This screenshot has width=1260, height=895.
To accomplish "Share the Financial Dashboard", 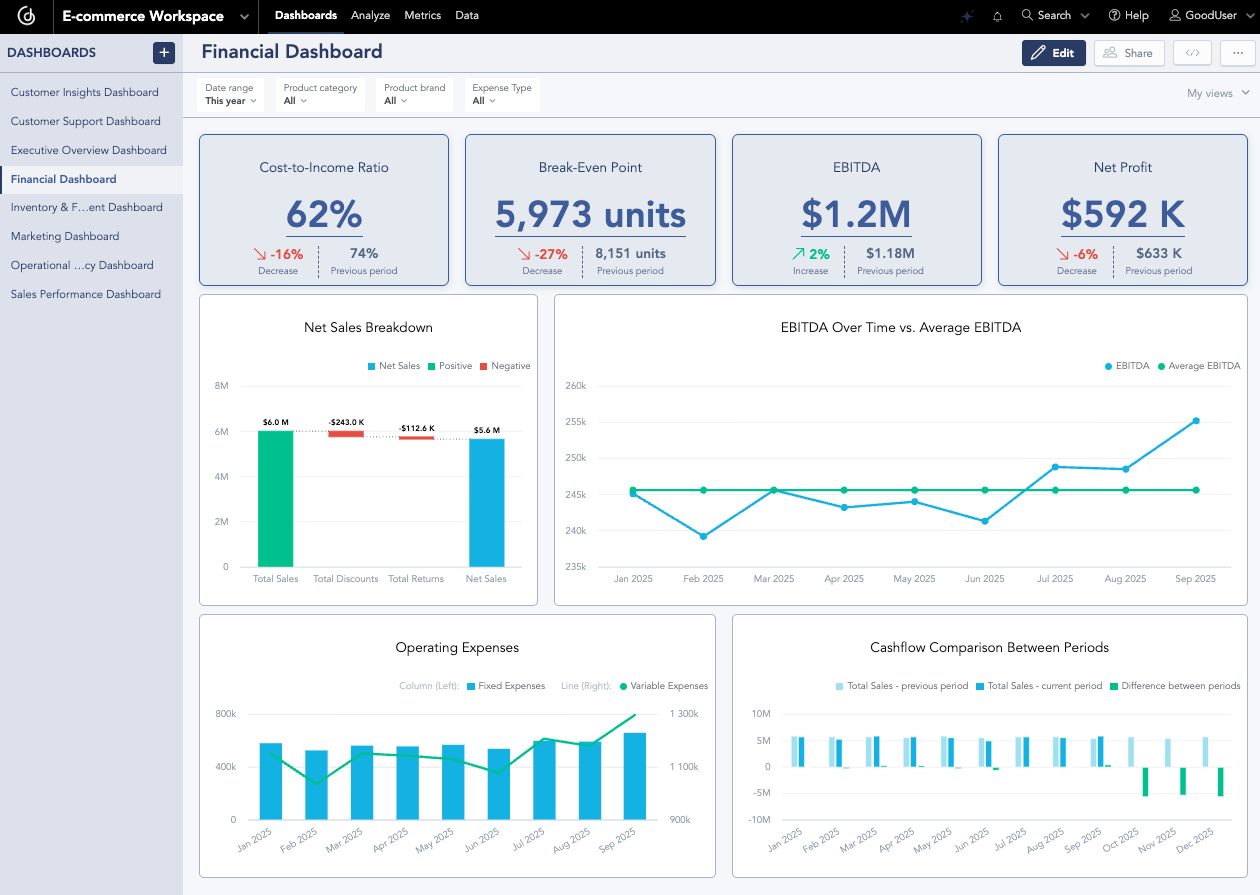I will (x=1129, y=52).
